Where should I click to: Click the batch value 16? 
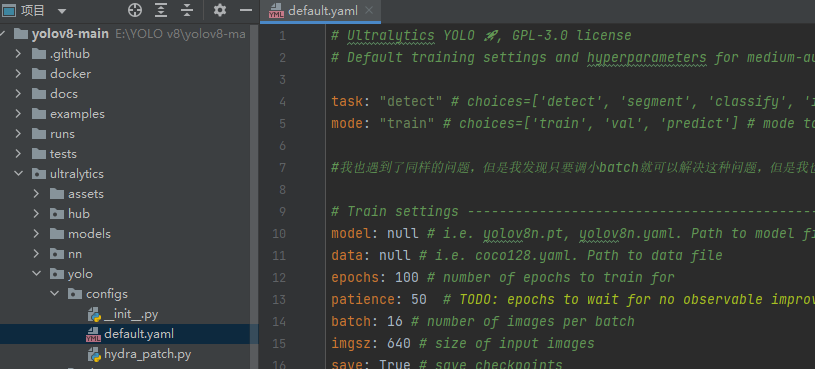point(395,321)
